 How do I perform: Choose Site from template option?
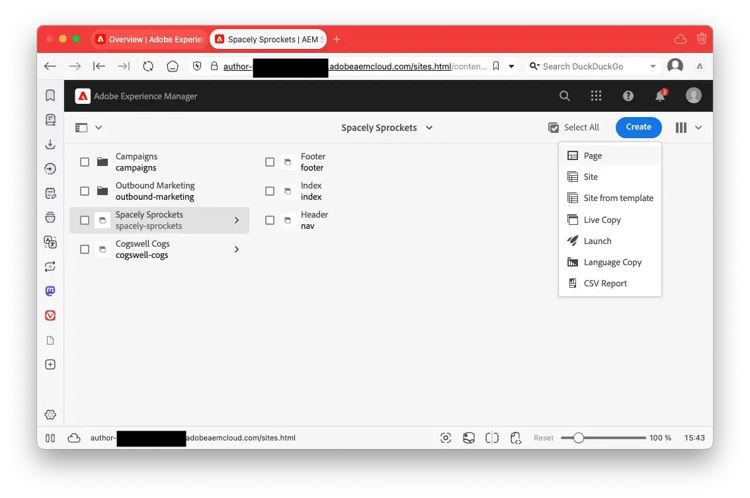tap(610, 198)
